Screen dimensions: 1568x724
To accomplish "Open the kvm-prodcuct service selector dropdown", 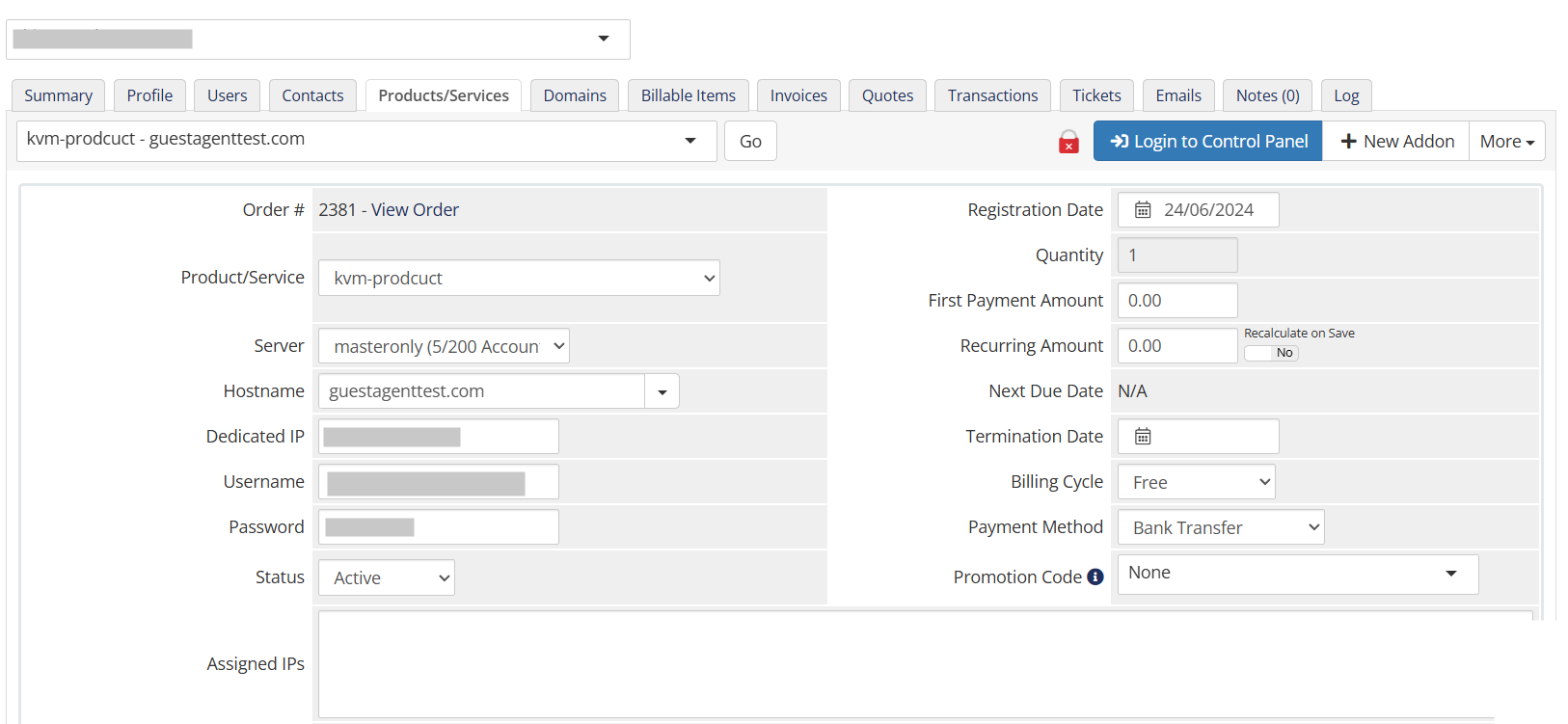I will [366, 141].
